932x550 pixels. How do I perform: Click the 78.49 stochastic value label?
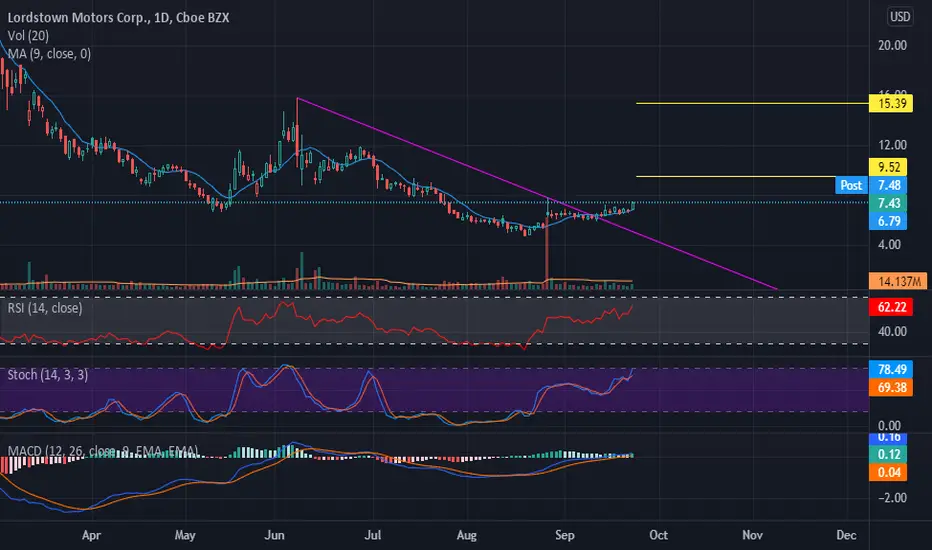coord(891,369)
